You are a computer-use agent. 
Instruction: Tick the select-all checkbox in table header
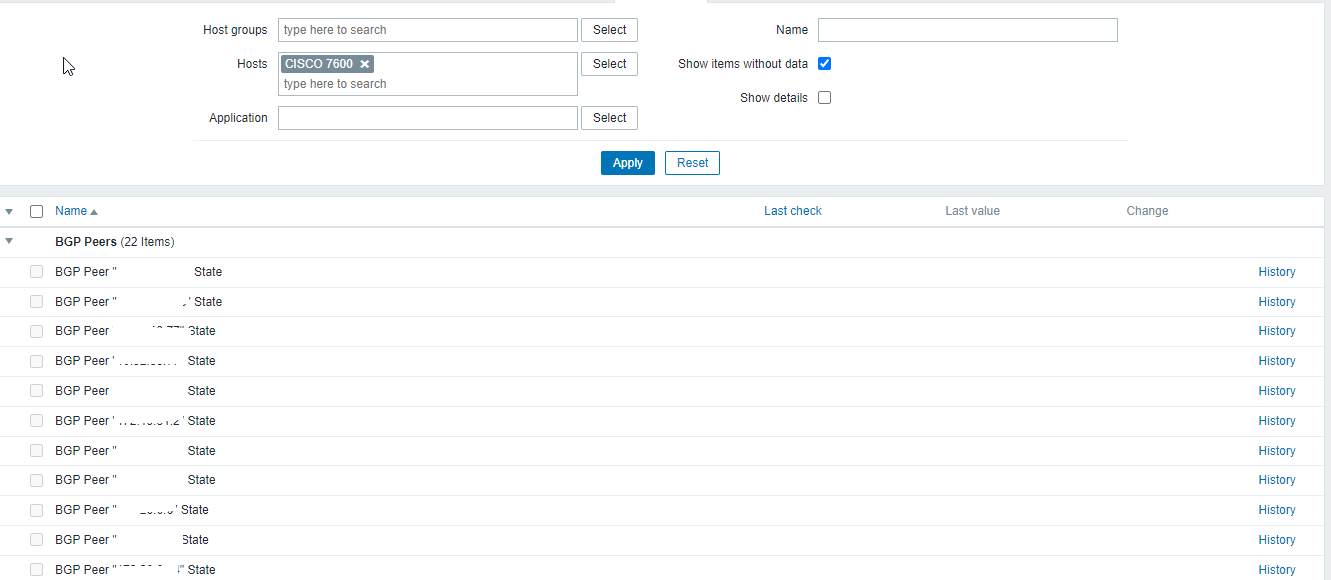point(37,211)
